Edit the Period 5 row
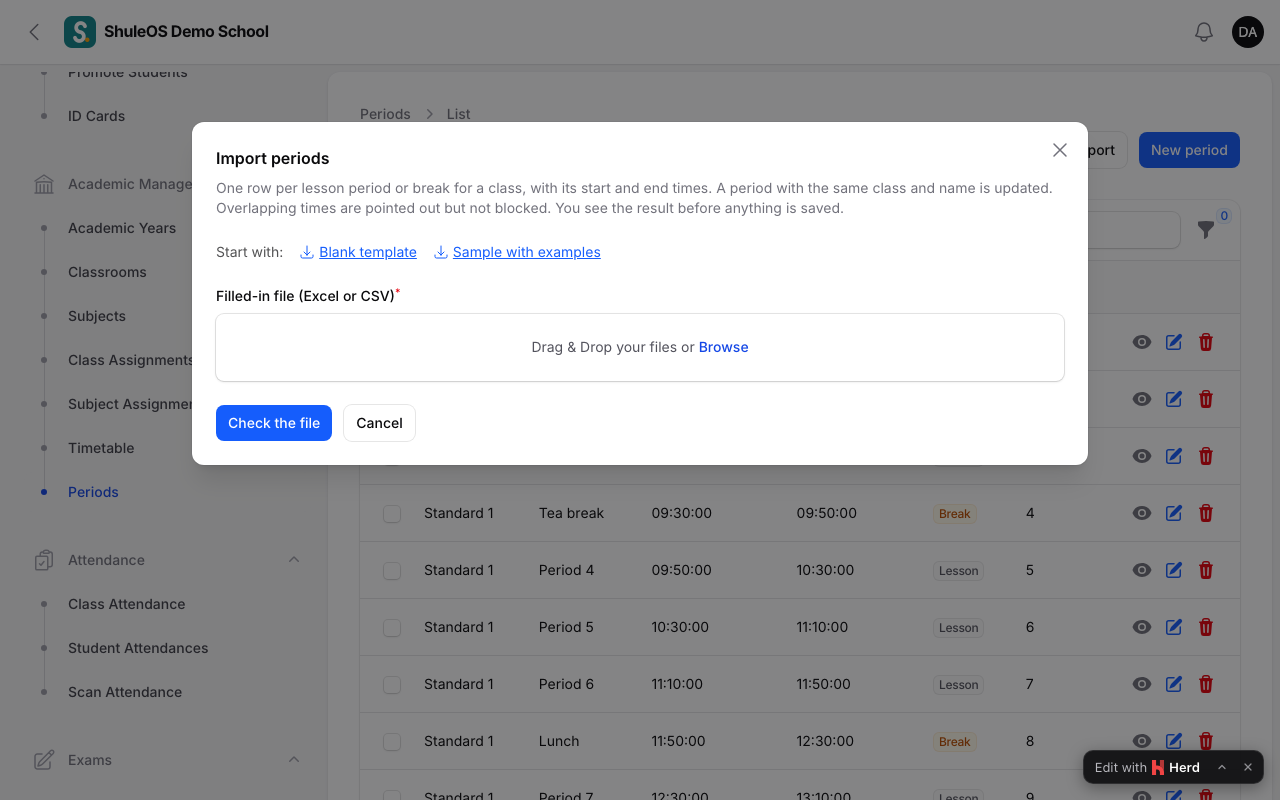 click(x=1174, y=627)
